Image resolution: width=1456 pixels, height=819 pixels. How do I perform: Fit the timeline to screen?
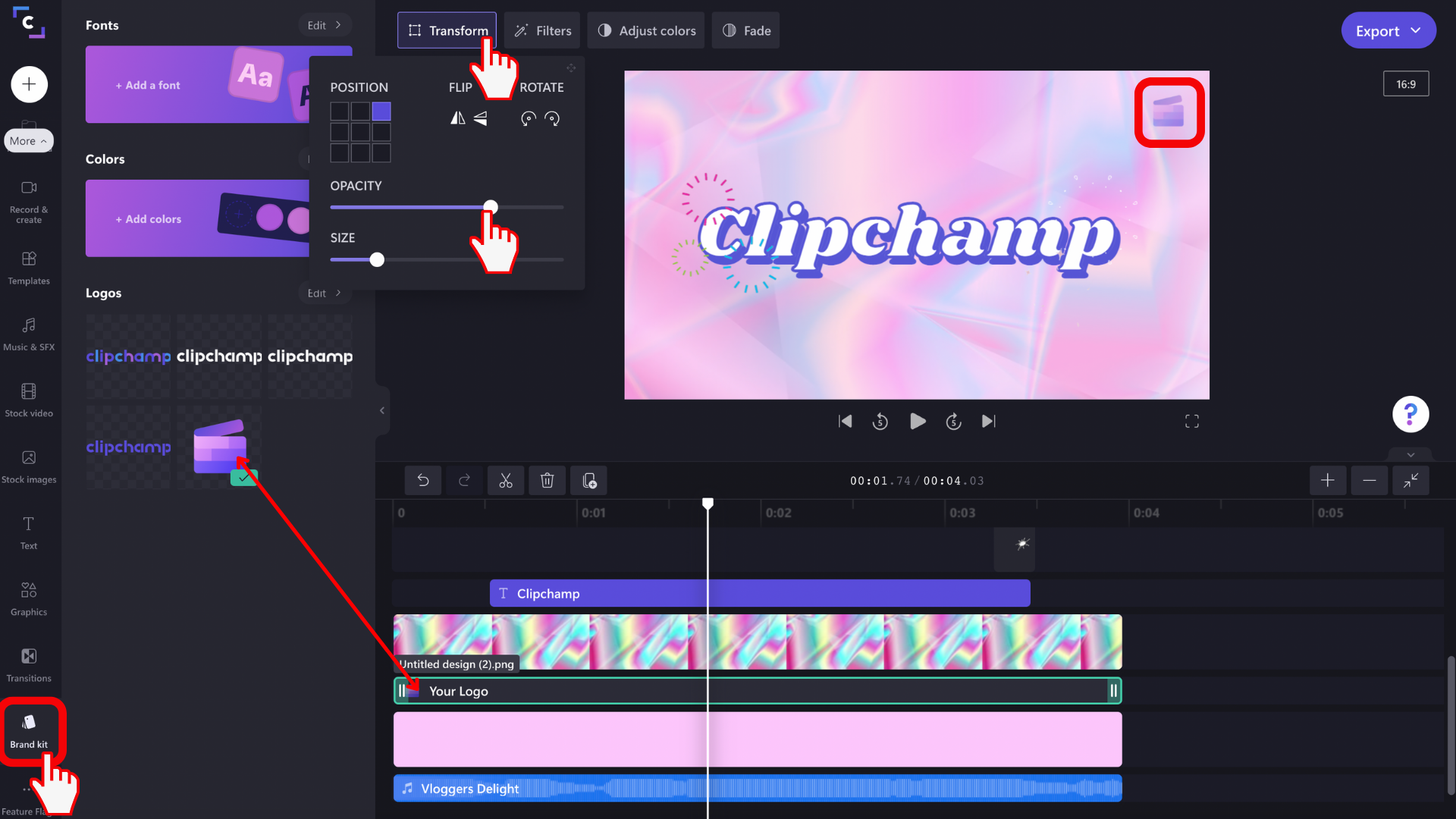point(1410,480)
